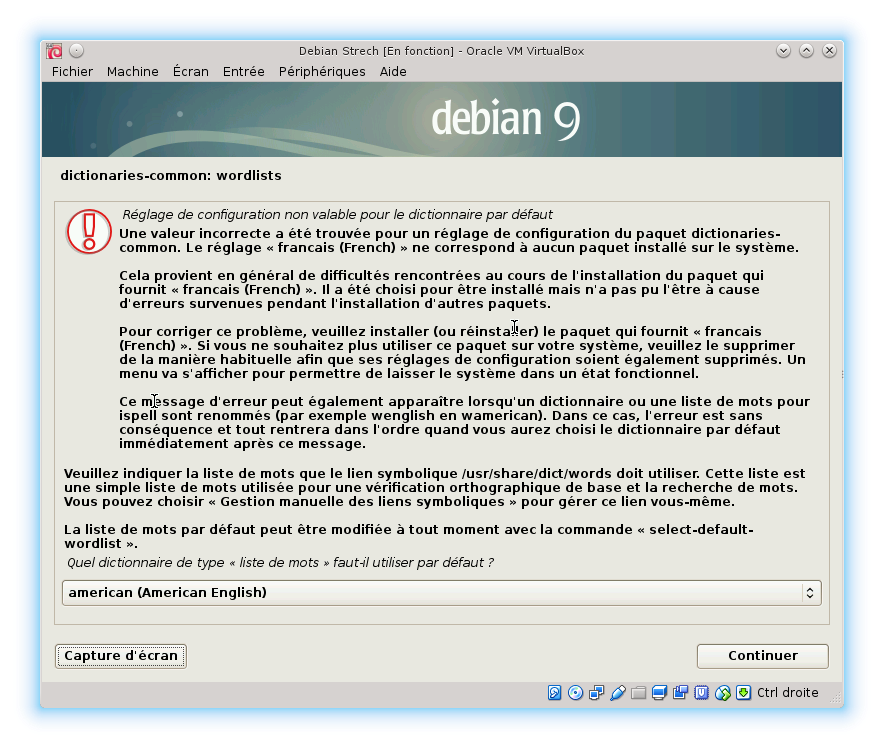Click the keyboard capture green arrow icon
Image resolution: width=884 pixels, height=748 pixels.
(744, 693)
